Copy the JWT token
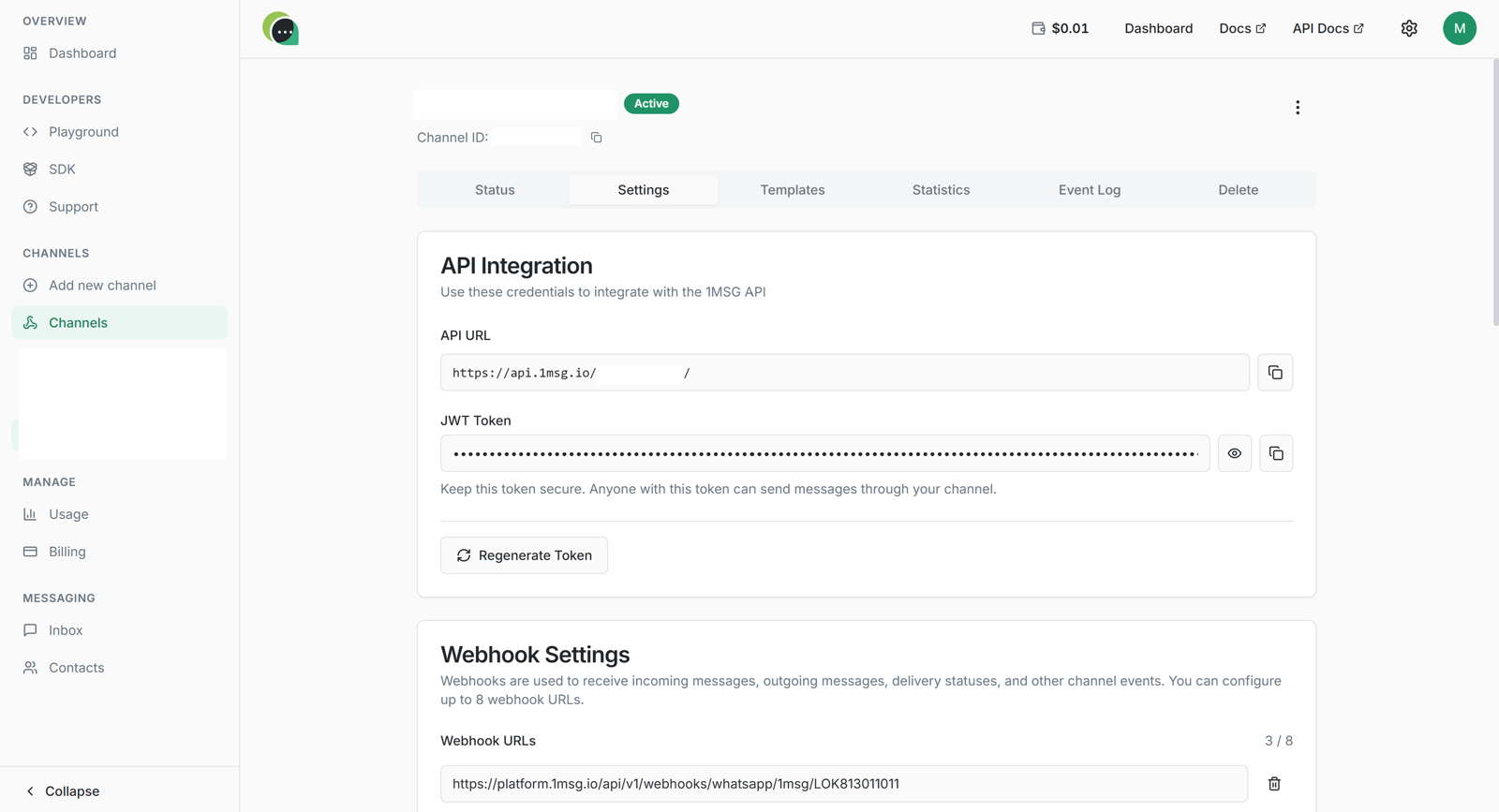 click(1276, 453)
